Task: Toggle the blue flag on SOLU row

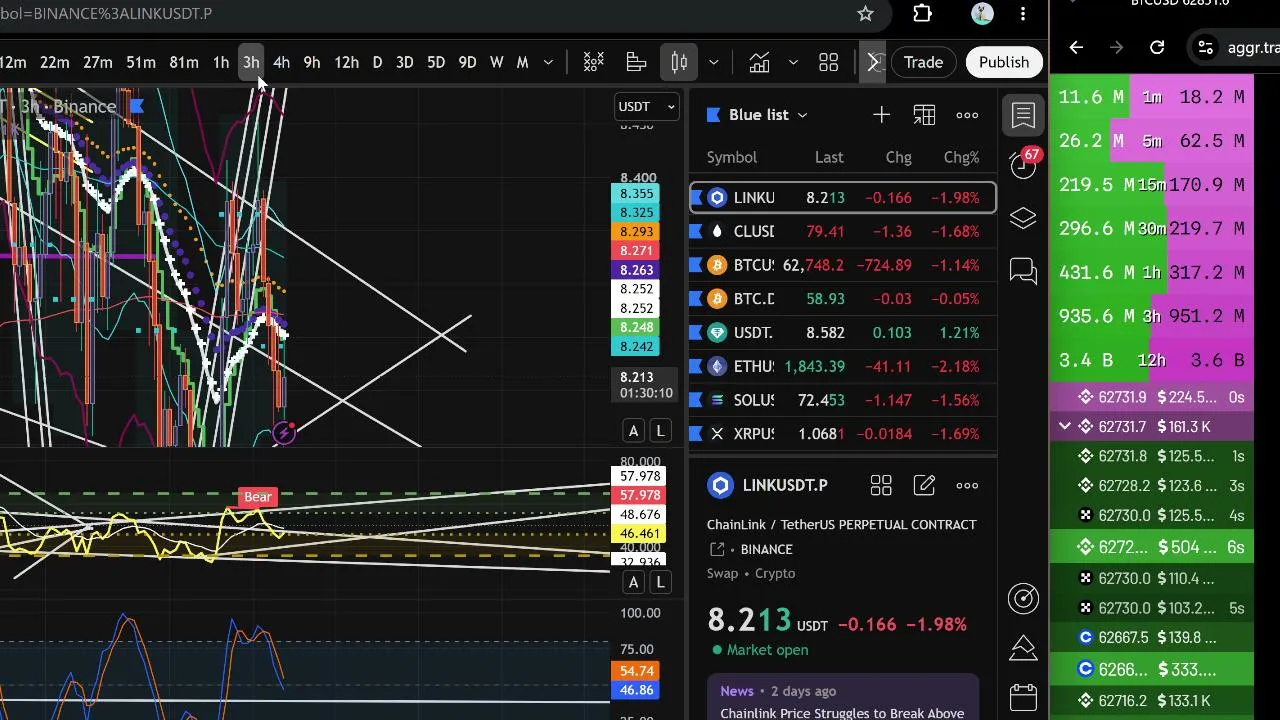Action: pyautogui.click(x=697, y=400)
